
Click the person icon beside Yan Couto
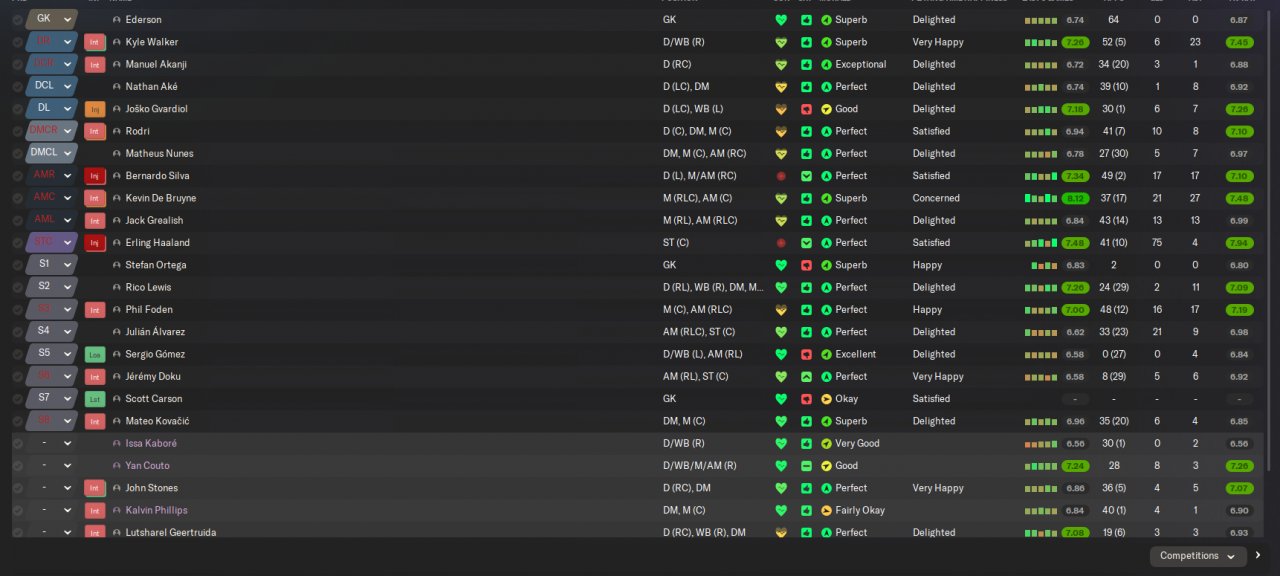point(117,466)
